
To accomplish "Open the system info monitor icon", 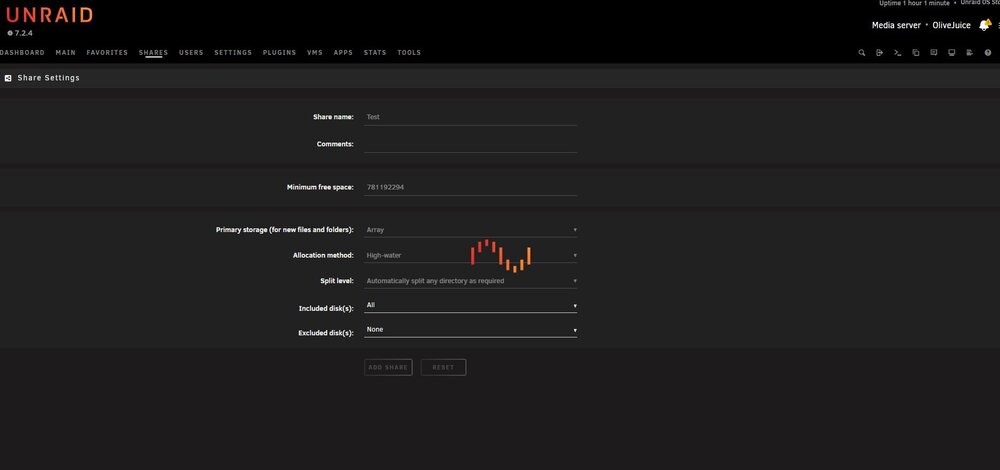I will pyautogui.click(x=952, y=53).
